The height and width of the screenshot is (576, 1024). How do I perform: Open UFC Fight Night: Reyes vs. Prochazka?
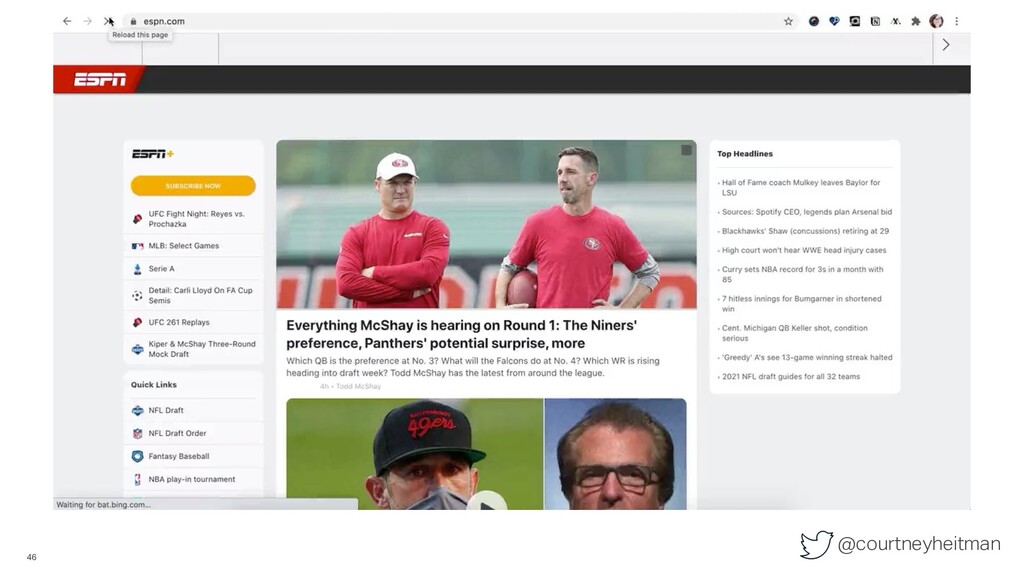point(196,219)
